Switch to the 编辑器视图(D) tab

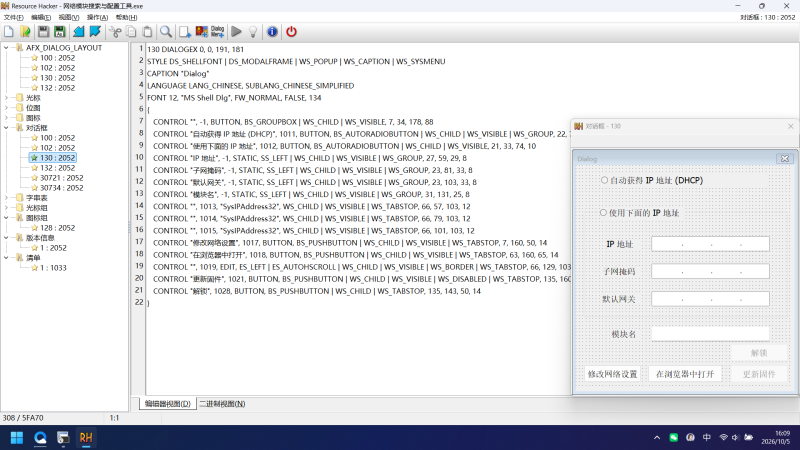(x=167, y=404)
